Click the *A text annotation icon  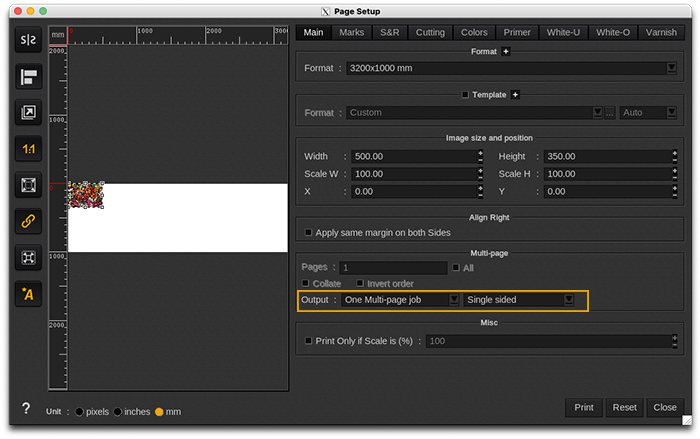click(x=28, y=294)
